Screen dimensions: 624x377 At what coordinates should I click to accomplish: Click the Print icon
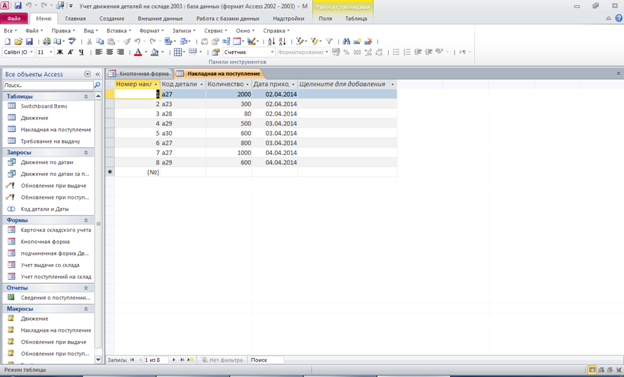point(47,41)
